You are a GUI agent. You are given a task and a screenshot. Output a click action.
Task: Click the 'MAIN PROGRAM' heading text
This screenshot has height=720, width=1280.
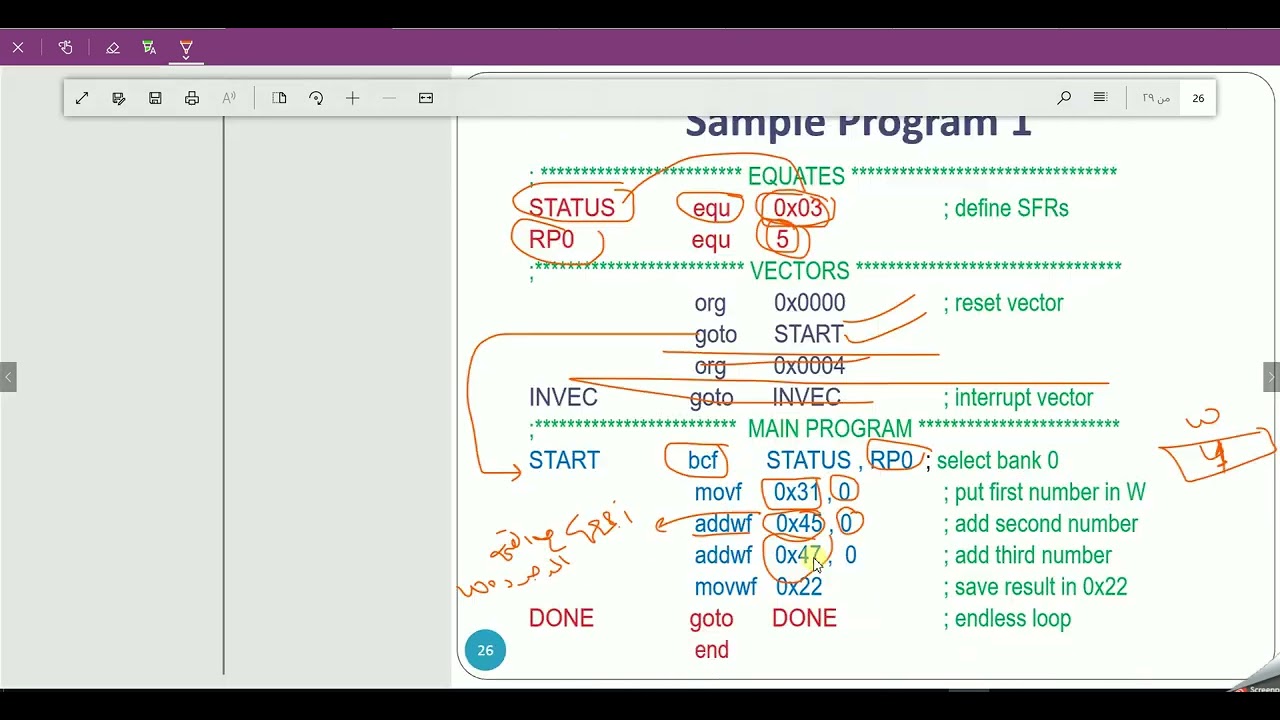[x=830, y=428]
